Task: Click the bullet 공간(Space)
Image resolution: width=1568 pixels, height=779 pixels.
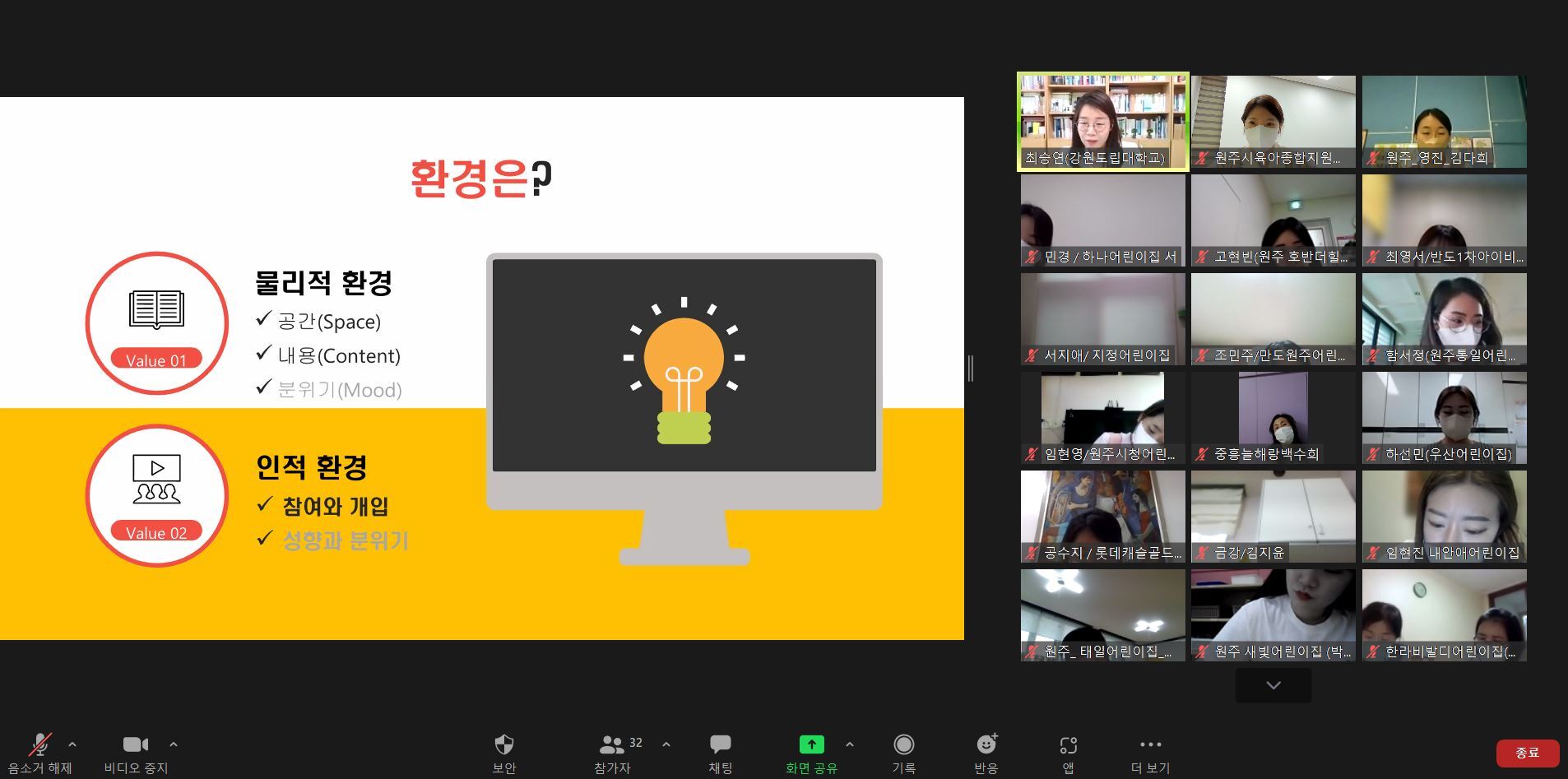Action: [329, 322]
